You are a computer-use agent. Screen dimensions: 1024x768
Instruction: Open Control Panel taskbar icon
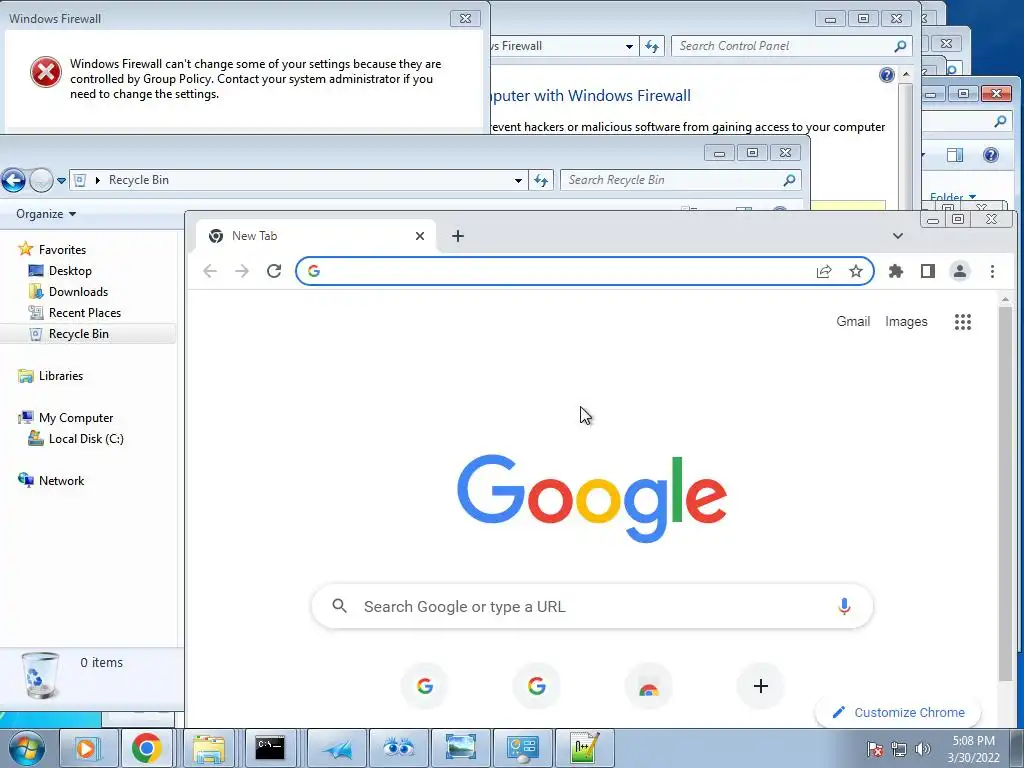(x=522, y=748)
